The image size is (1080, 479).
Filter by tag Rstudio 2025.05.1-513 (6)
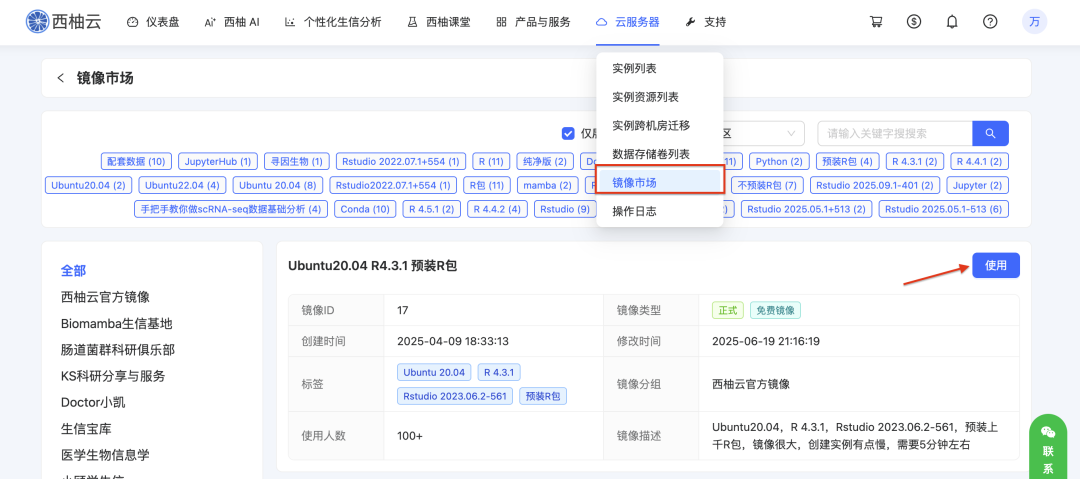944,209
